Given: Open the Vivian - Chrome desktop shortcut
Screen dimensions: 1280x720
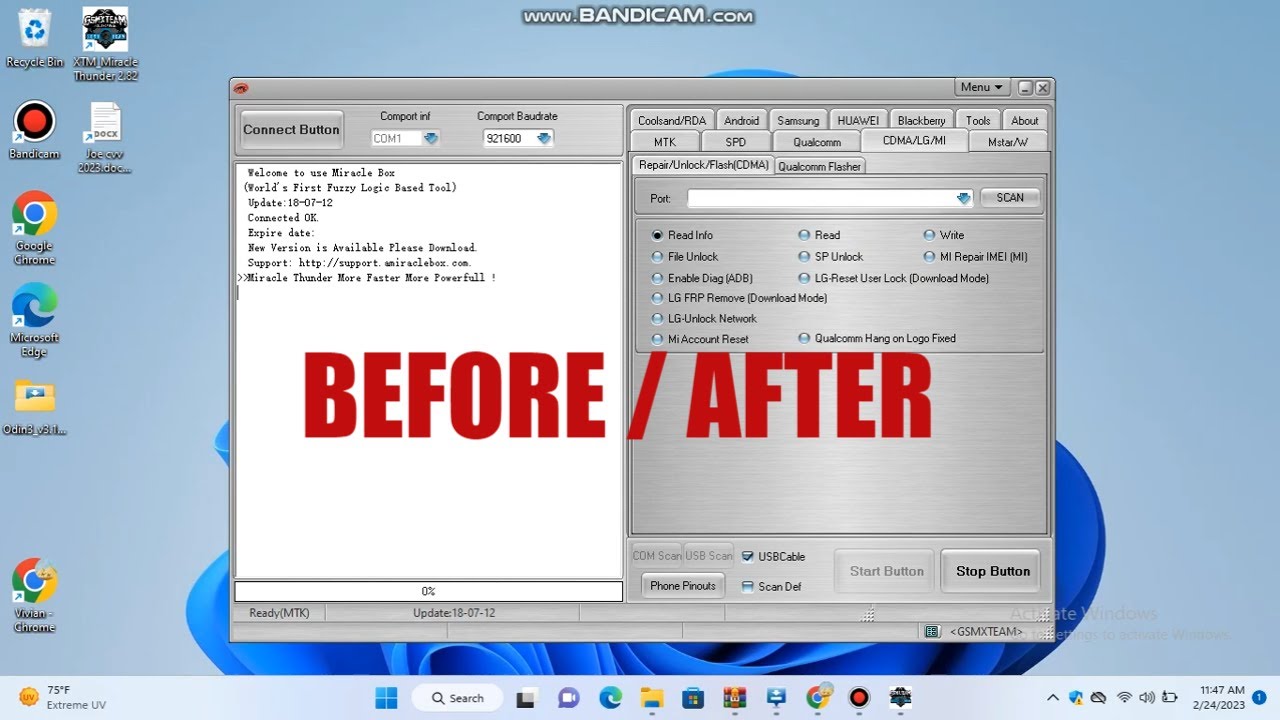Looking at the screenshot, I should click(34, 595).
